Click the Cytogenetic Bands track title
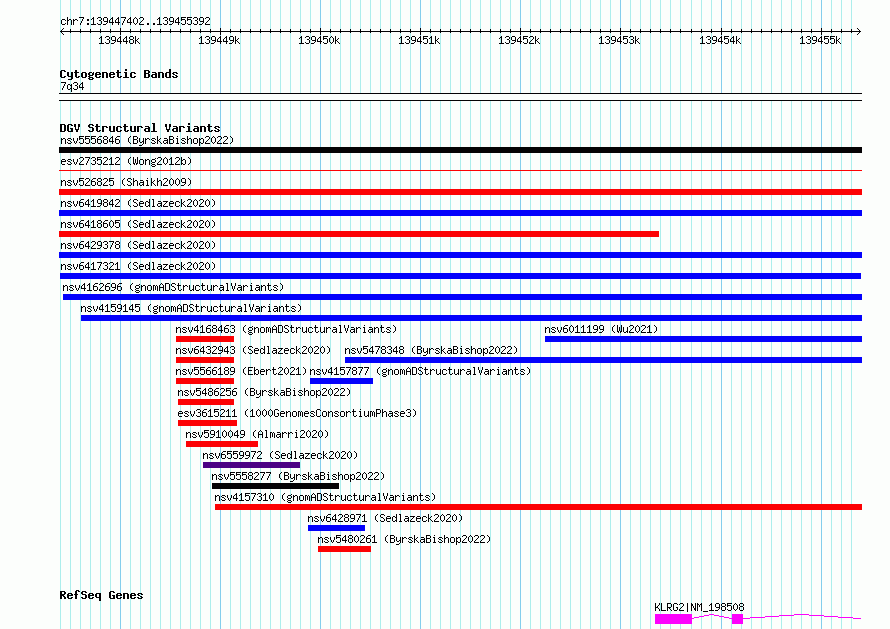This screenshot has width=890, height=629. tap(119, 74)
